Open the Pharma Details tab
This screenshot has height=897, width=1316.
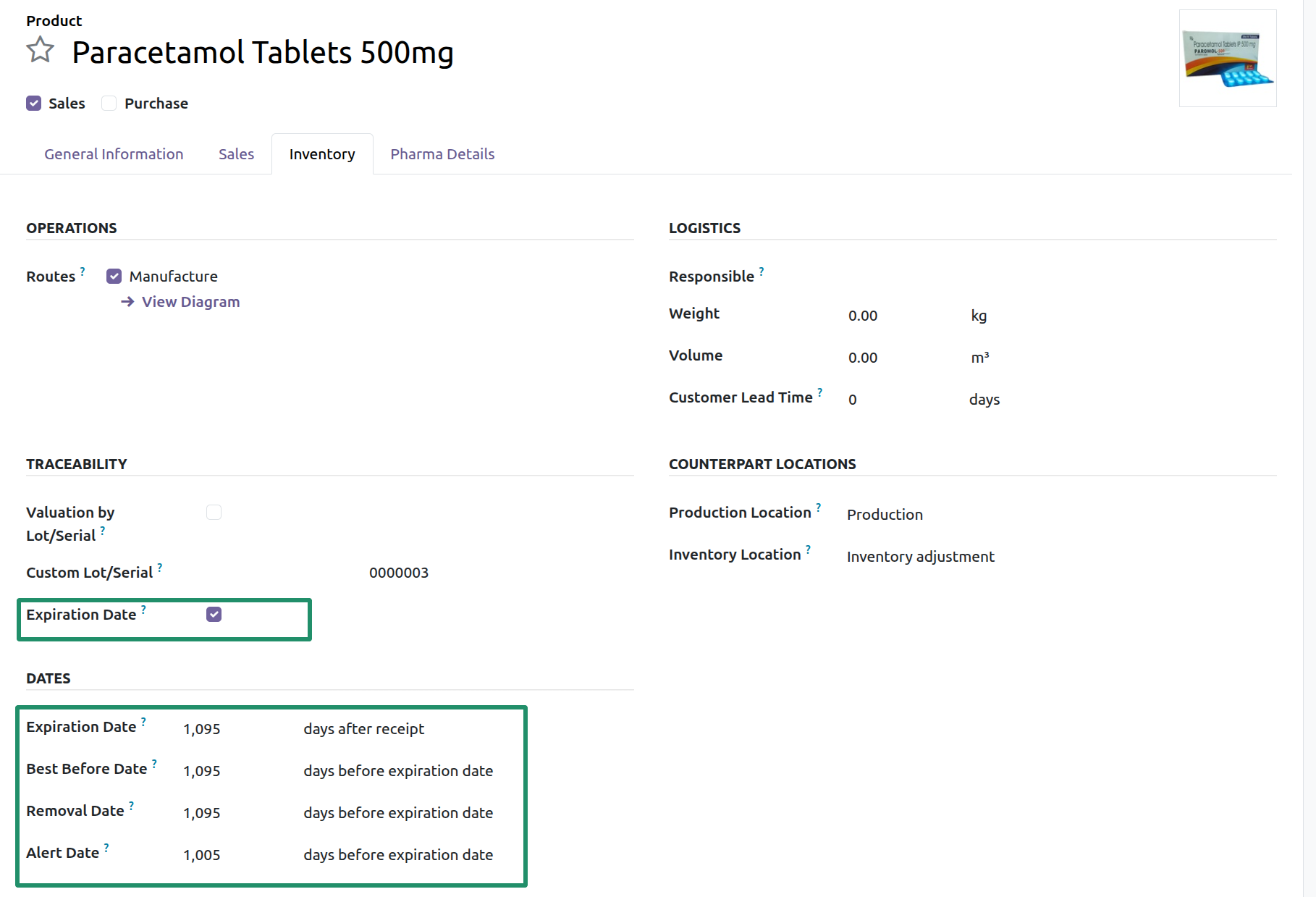442,154
